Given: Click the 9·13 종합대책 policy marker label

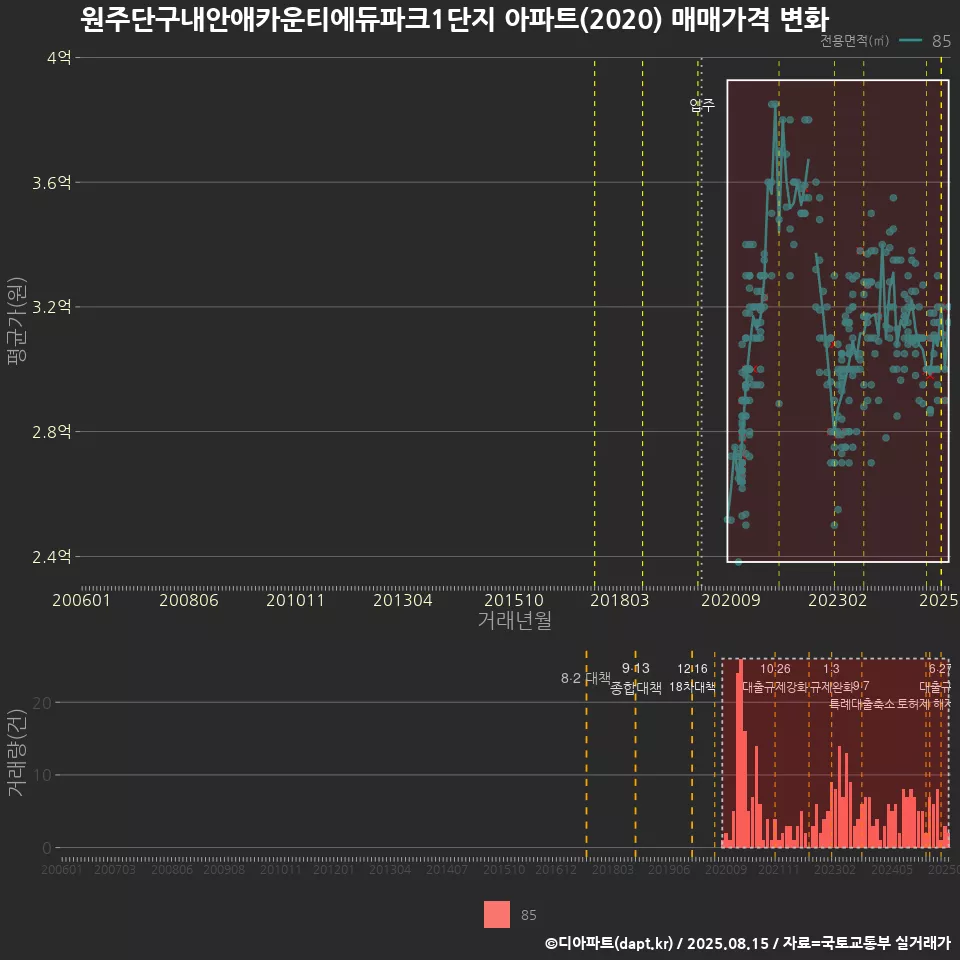Looking at the screenshot, I should click(x=636, y=678).
